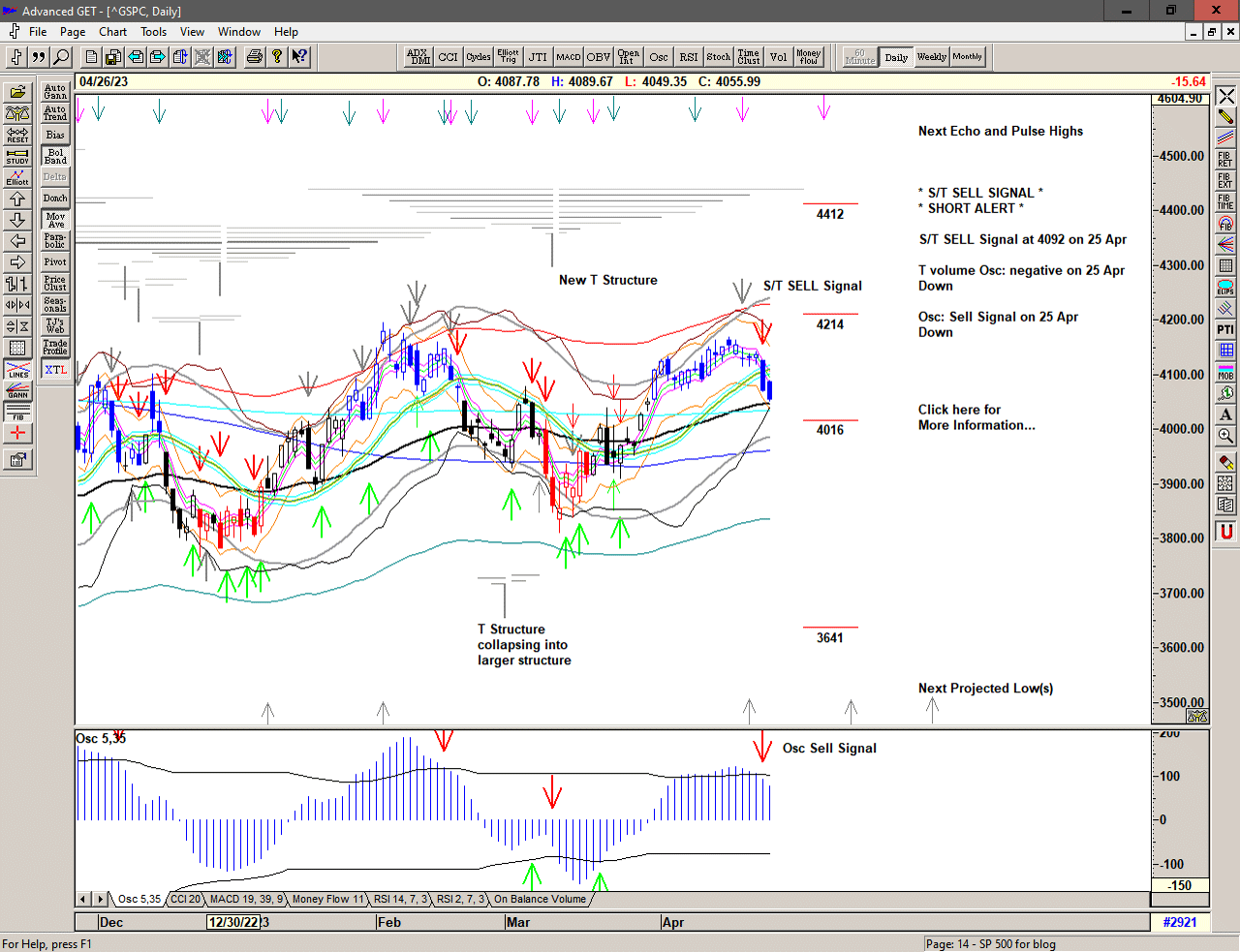Select the MOB study tool
This screenshot has width=1240, height=952.
(x=1225, y=372)
